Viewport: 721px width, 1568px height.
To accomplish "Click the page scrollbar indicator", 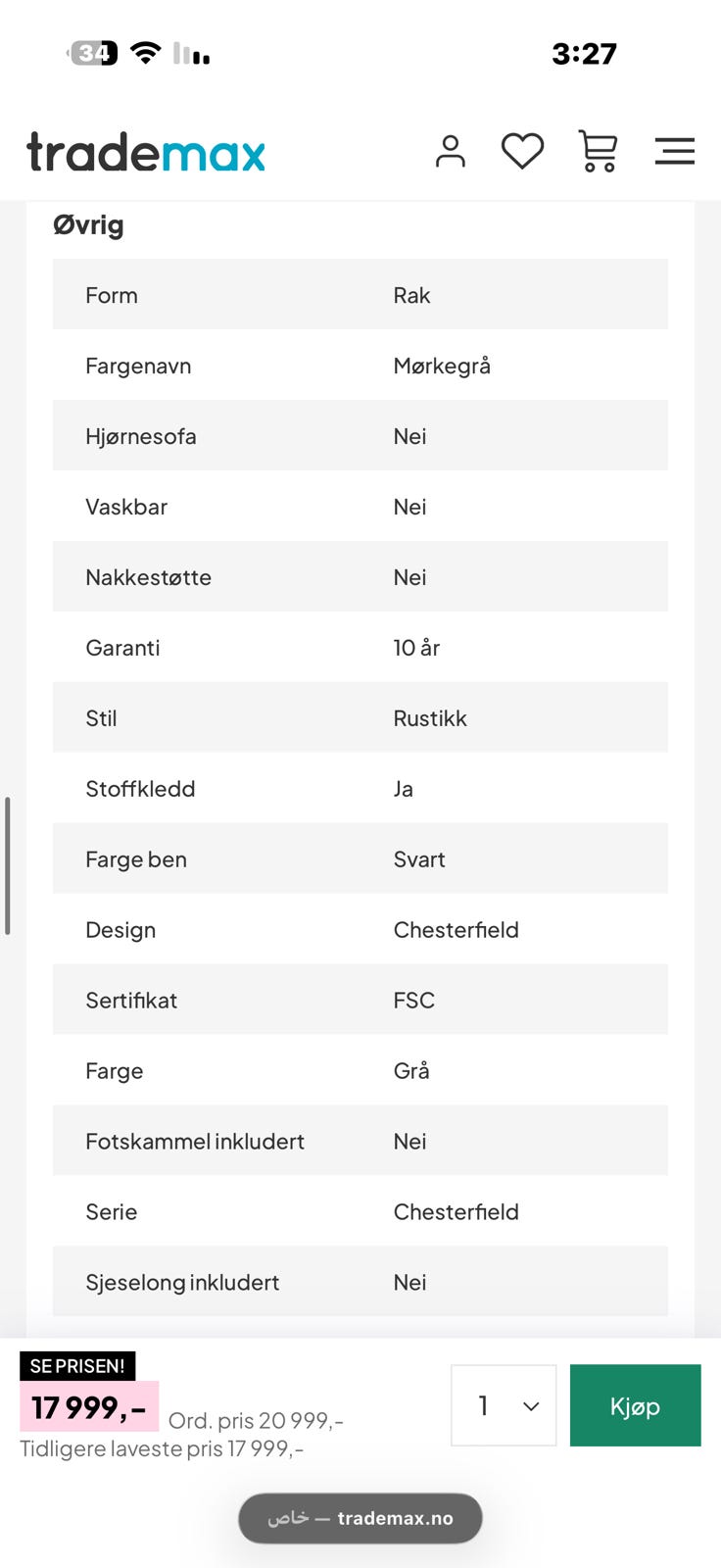I will pos(7,866).
